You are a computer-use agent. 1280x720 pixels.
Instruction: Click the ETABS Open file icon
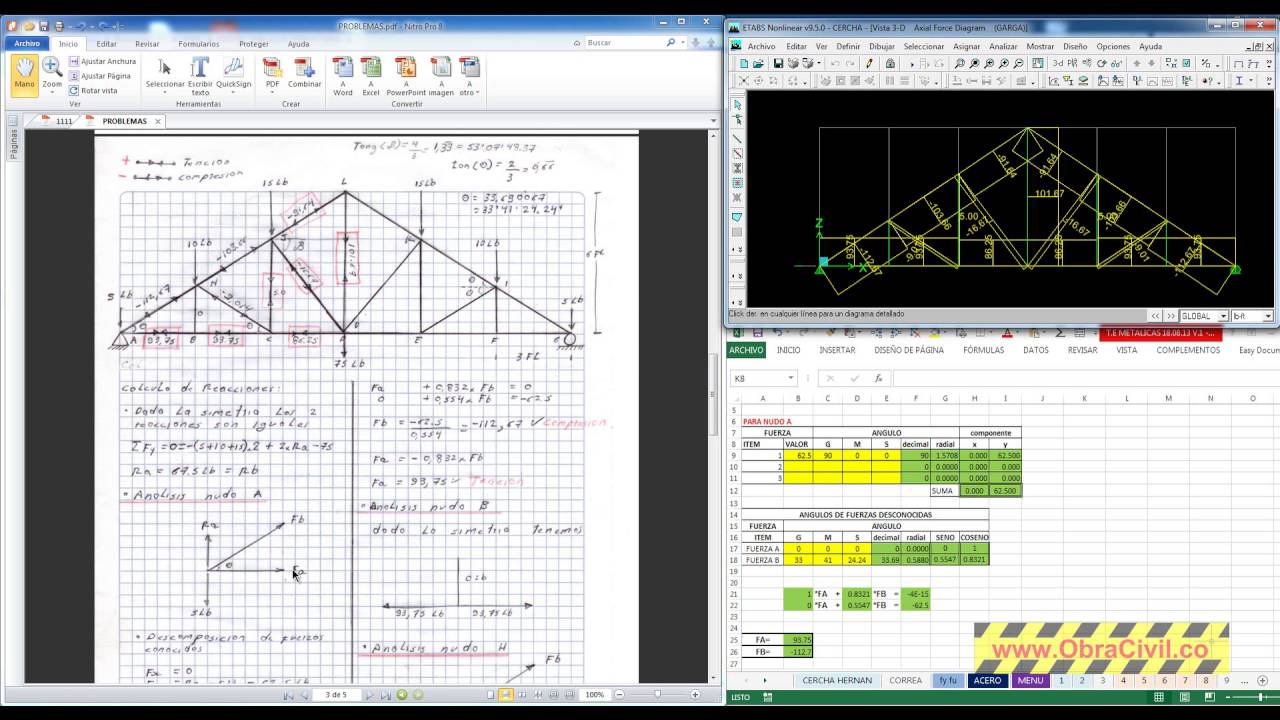760,63
